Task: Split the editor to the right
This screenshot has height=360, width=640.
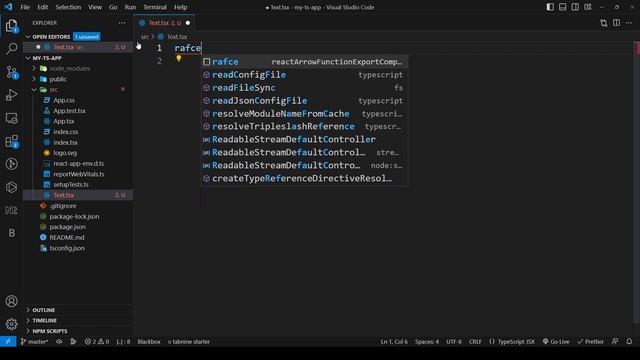Action: pos(616,23)
